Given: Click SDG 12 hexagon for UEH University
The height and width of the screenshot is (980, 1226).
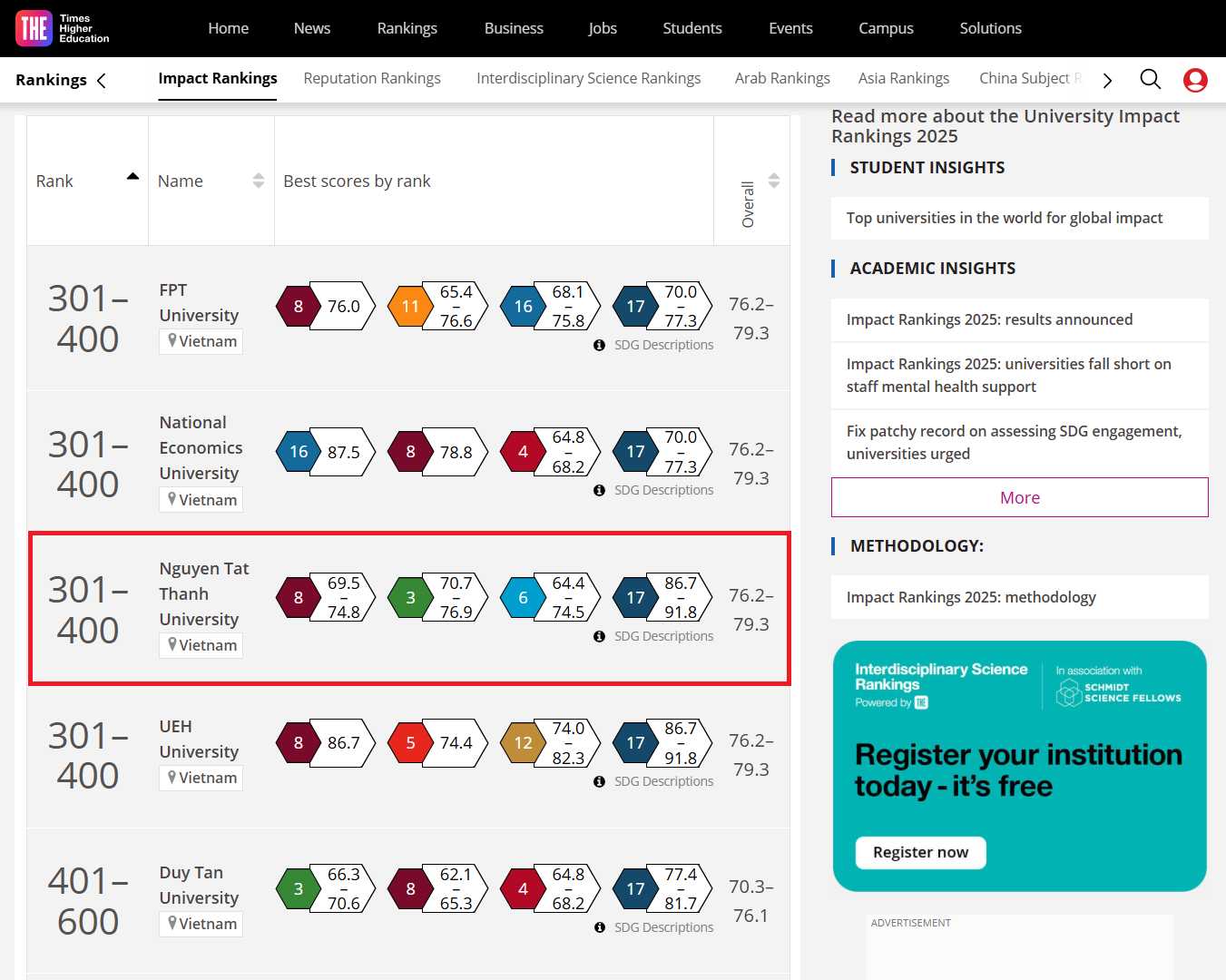Looking at the screenshot, I should pos(523,743).
